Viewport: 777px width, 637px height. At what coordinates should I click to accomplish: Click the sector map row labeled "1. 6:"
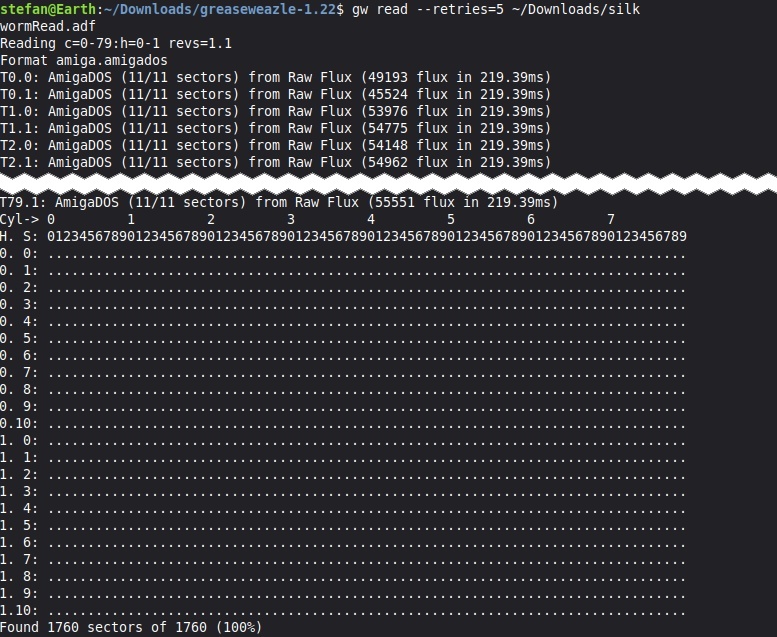[x=343, y=542]
